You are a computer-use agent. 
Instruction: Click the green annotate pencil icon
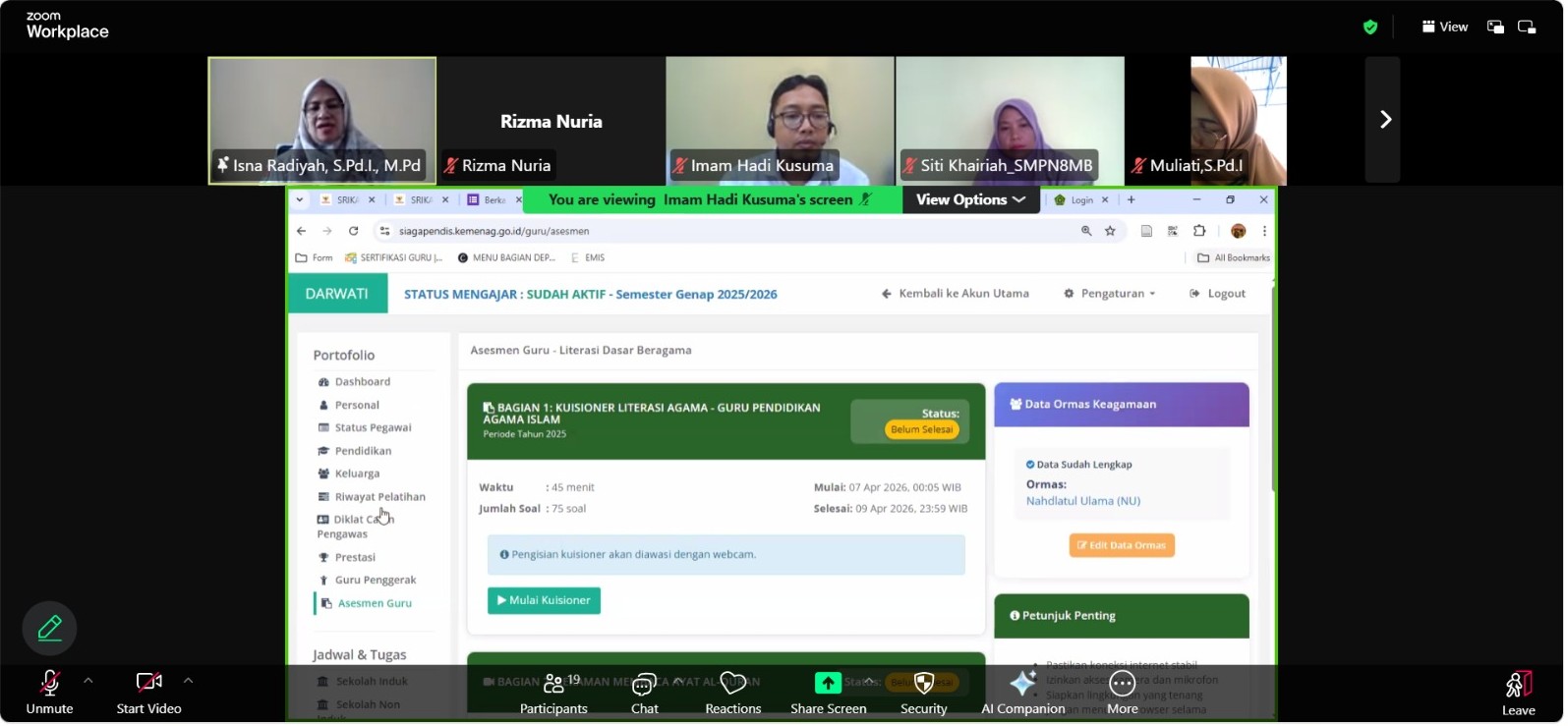[x=50, y=629]
